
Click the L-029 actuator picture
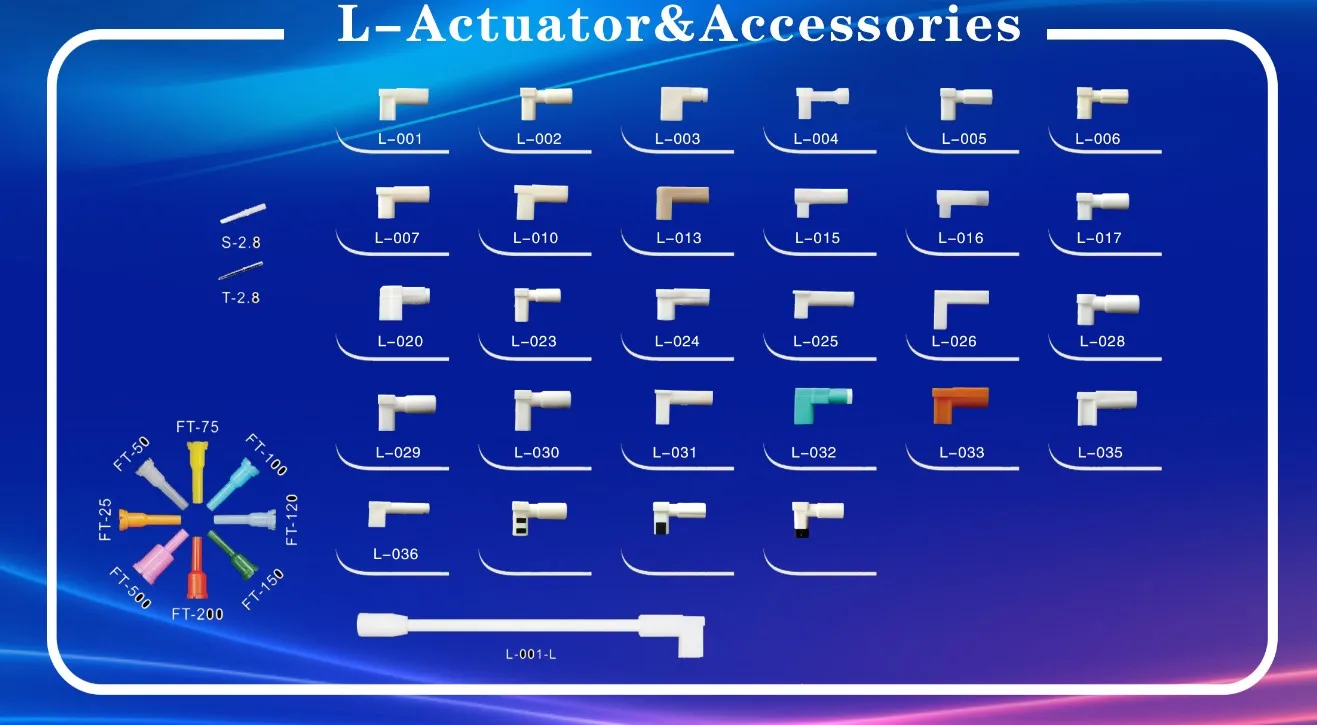tap(406, 410)
